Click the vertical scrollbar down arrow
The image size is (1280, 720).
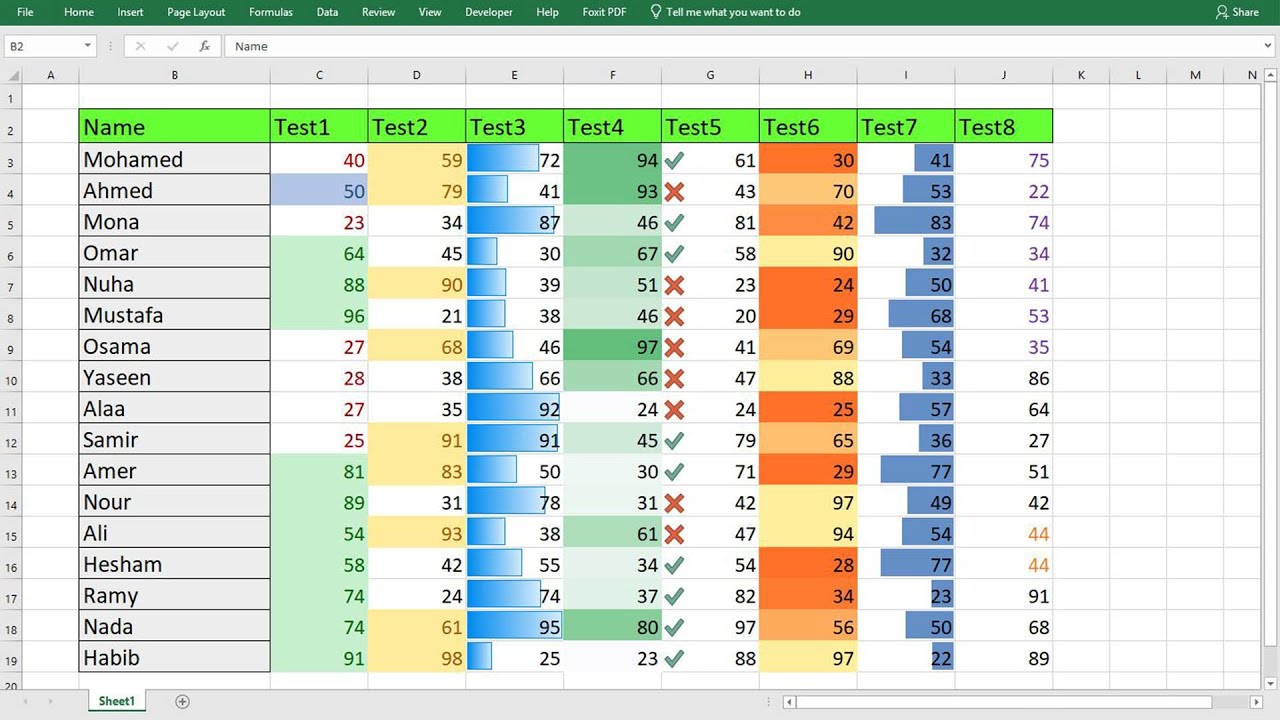click(x=1270, y=682)
